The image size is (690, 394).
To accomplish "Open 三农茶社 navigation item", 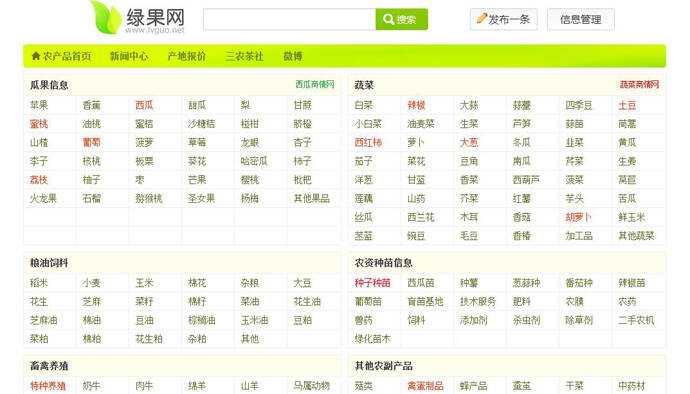I will (x=244, y=56).
